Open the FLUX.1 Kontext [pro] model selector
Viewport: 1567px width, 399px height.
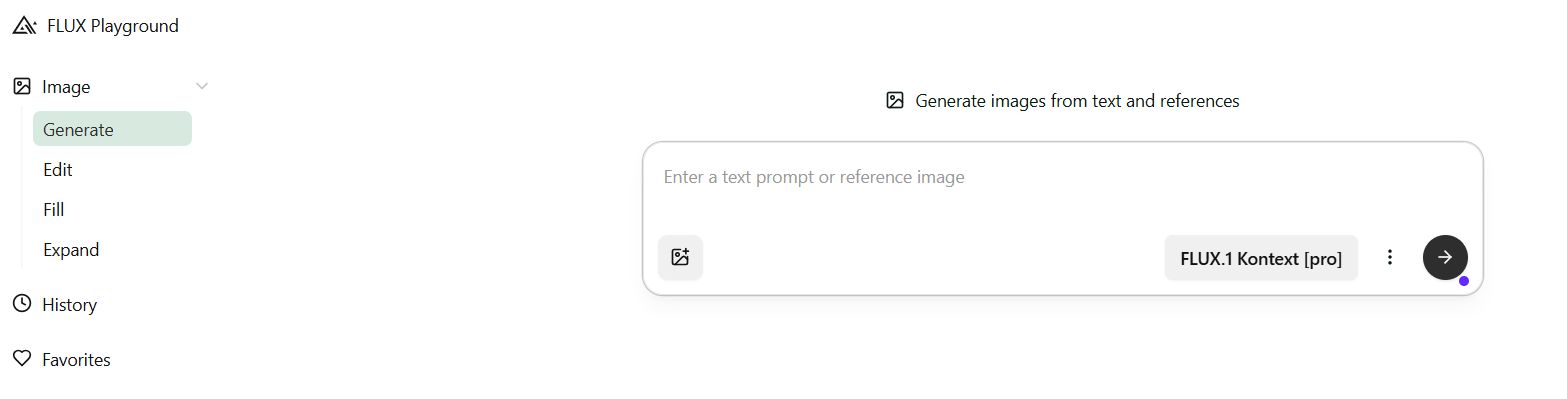pos(1261,258)
